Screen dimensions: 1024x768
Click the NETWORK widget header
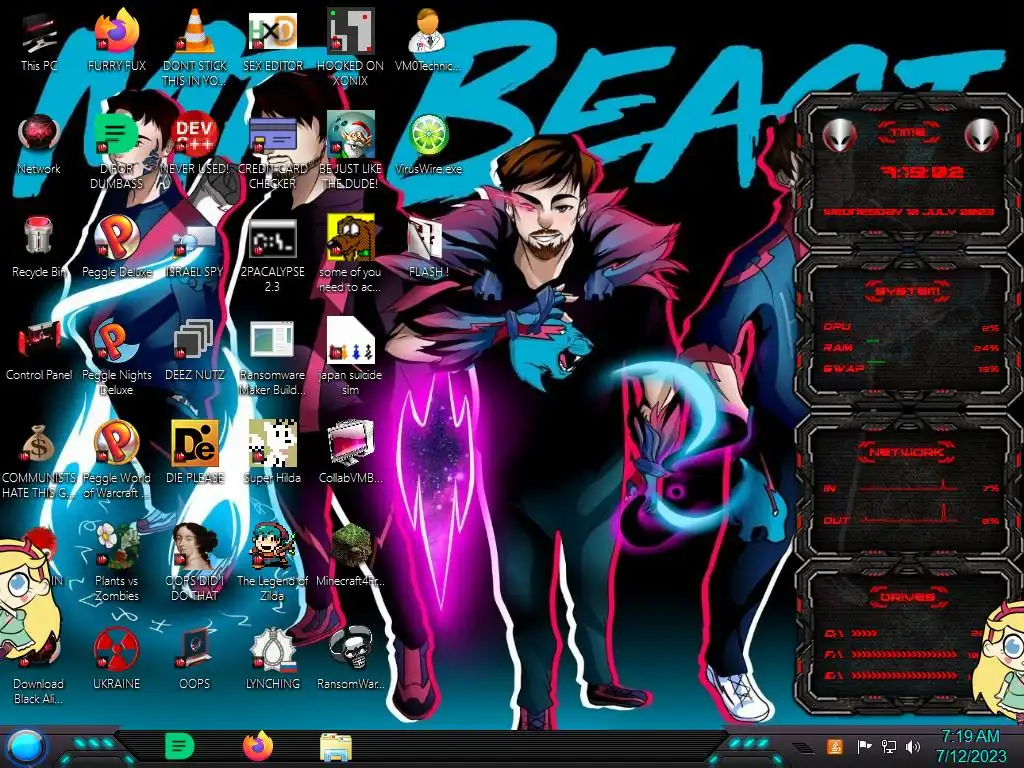click(907, 452)
